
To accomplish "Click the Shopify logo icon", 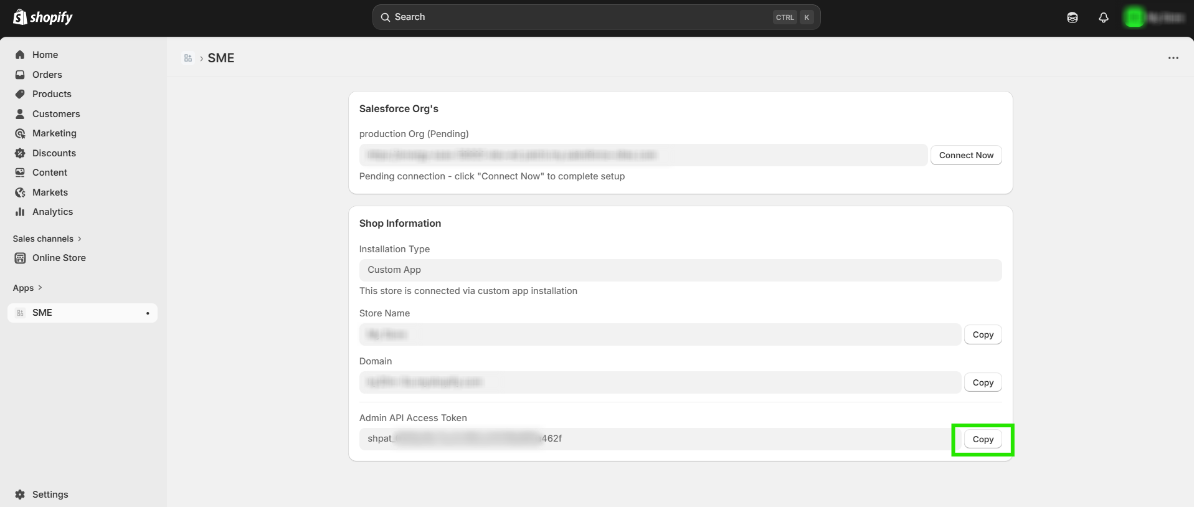I will 20,17.
